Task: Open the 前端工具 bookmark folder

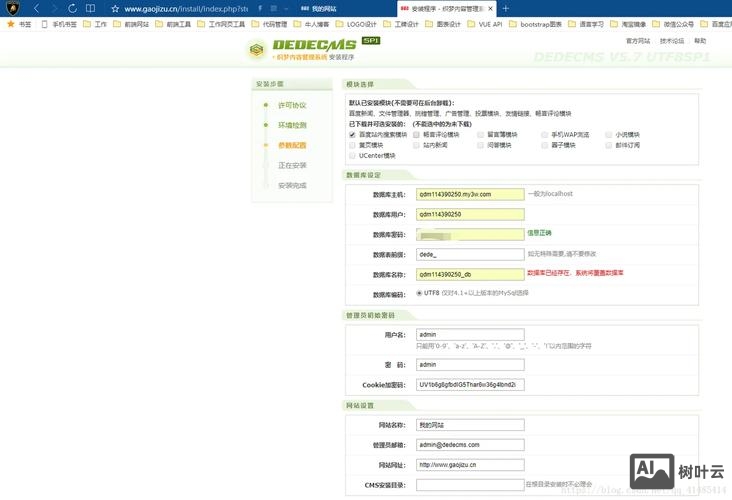Action: point(173,24)
